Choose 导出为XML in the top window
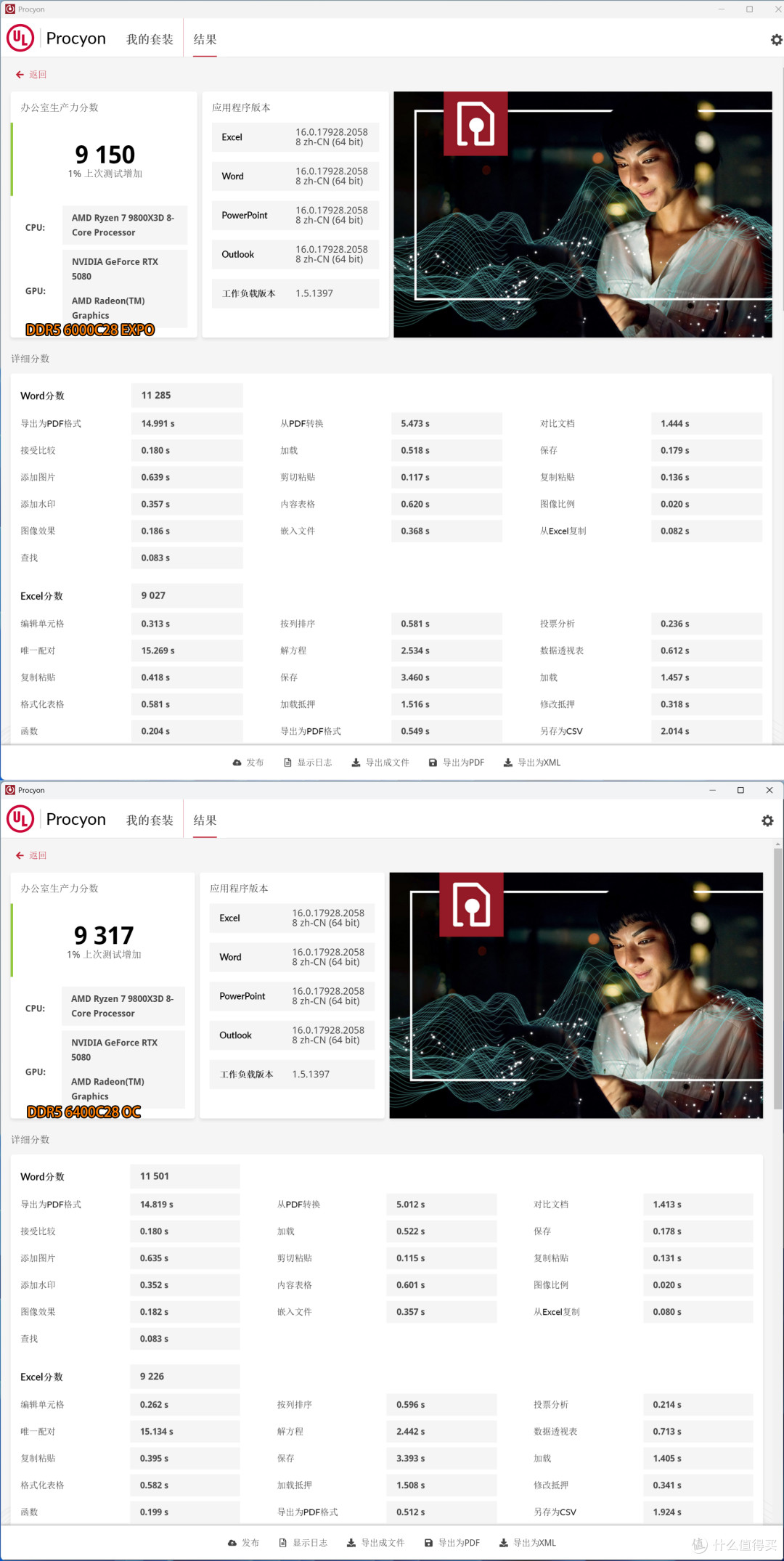 point(532,762)
